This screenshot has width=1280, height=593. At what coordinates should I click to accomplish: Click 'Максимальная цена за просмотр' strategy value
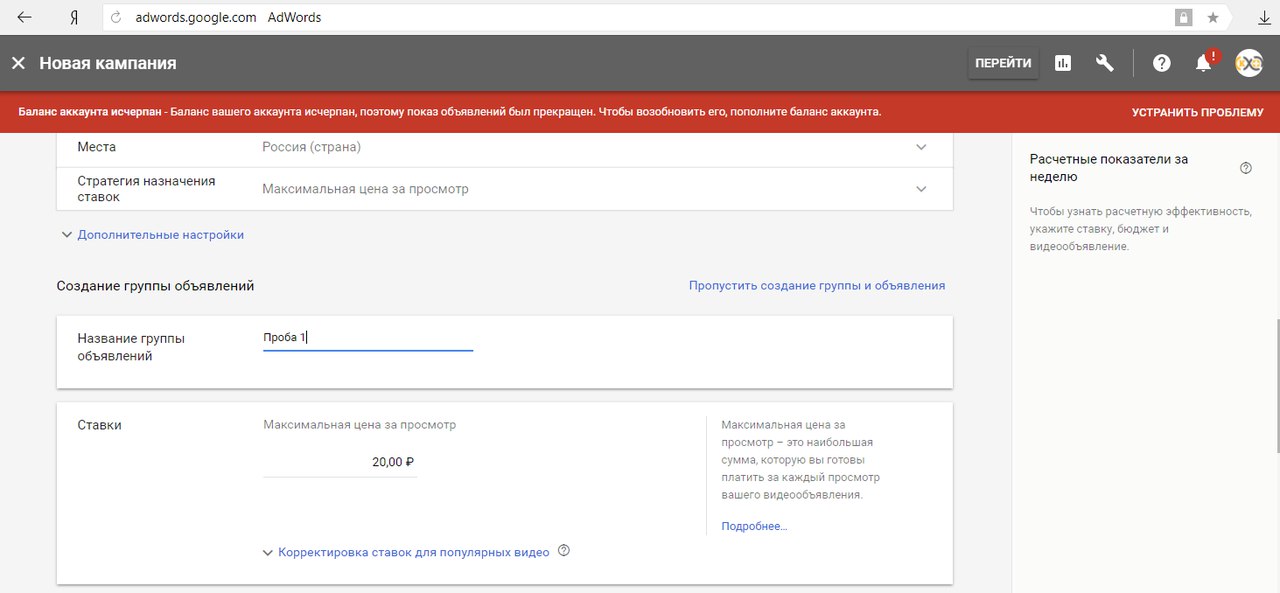point(365,189)
